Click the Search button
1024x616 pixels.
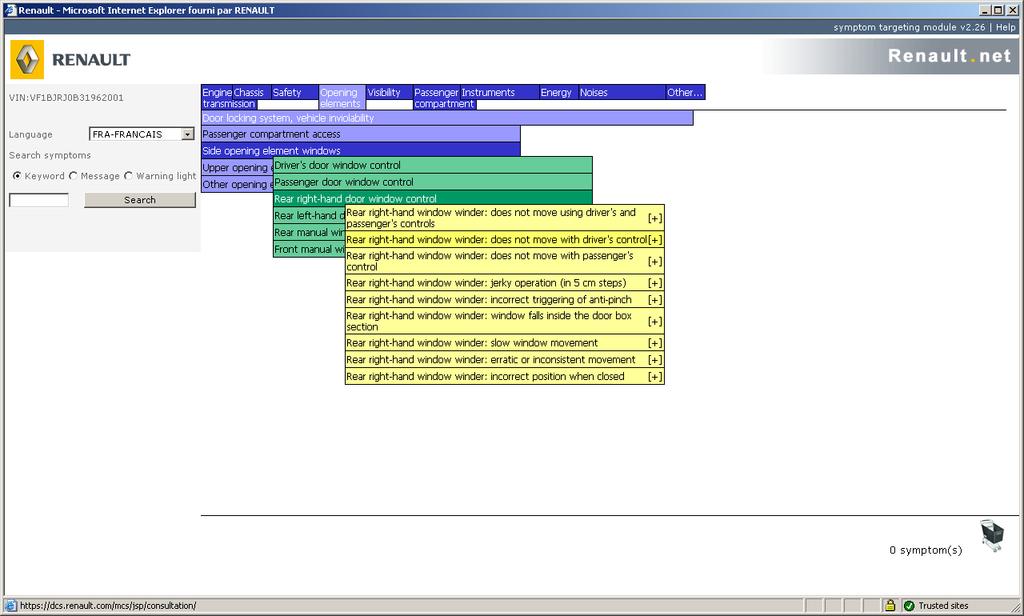click(140, 200)
